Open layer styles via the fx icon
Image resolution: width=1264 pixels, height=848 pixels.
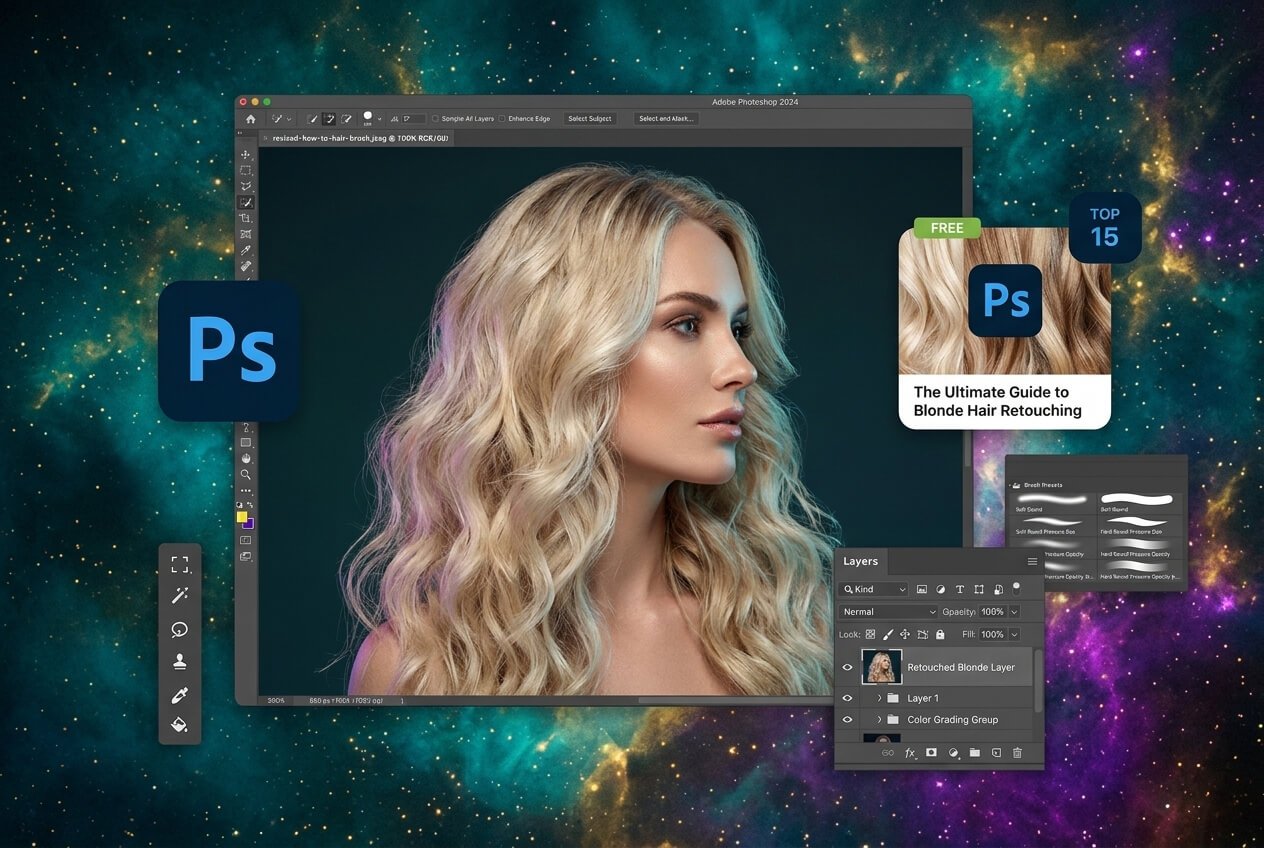pyautogui.click(x=910, y=754)
